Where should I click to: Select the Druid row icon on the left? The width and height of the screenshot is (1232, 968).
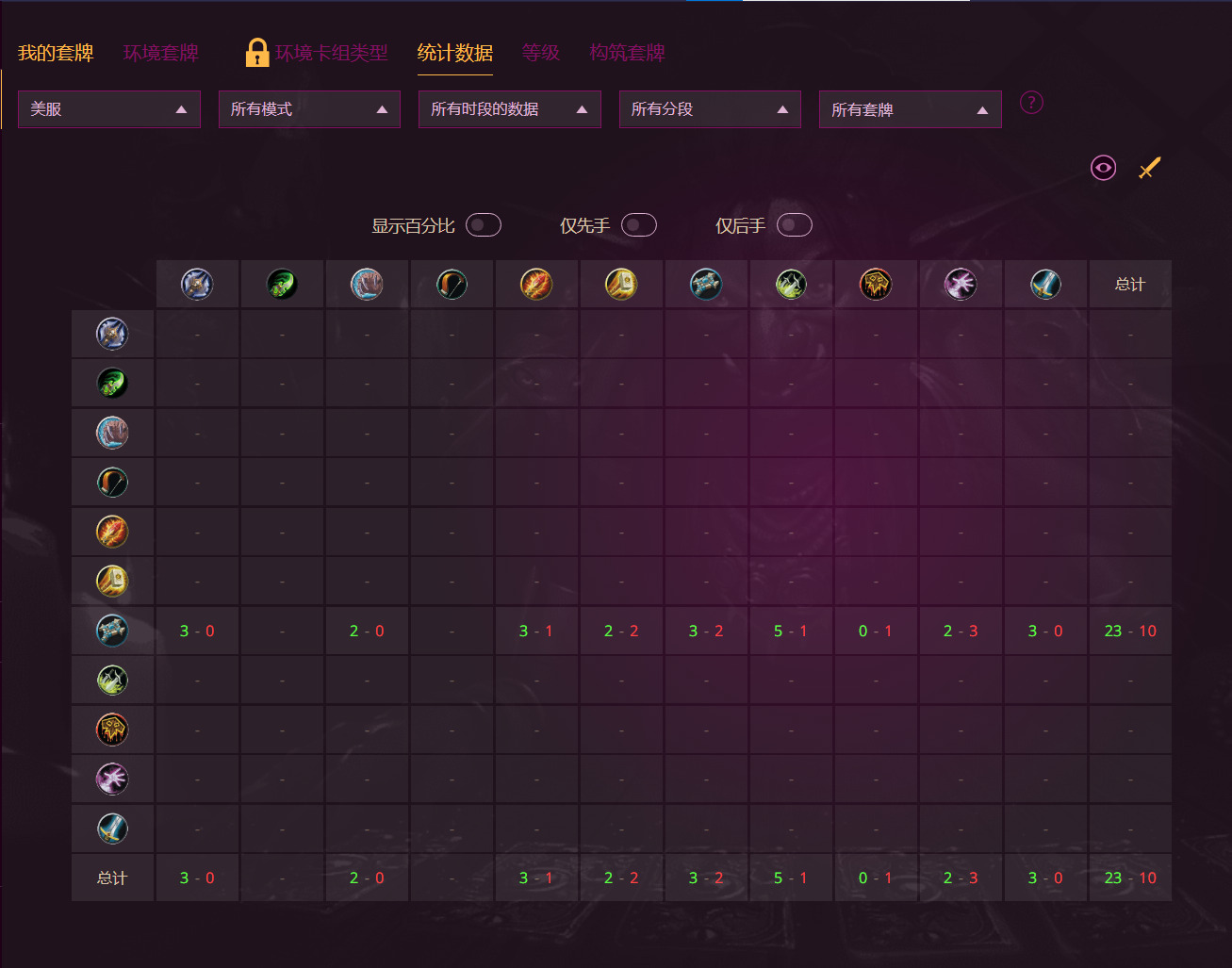tap(112, 433)
